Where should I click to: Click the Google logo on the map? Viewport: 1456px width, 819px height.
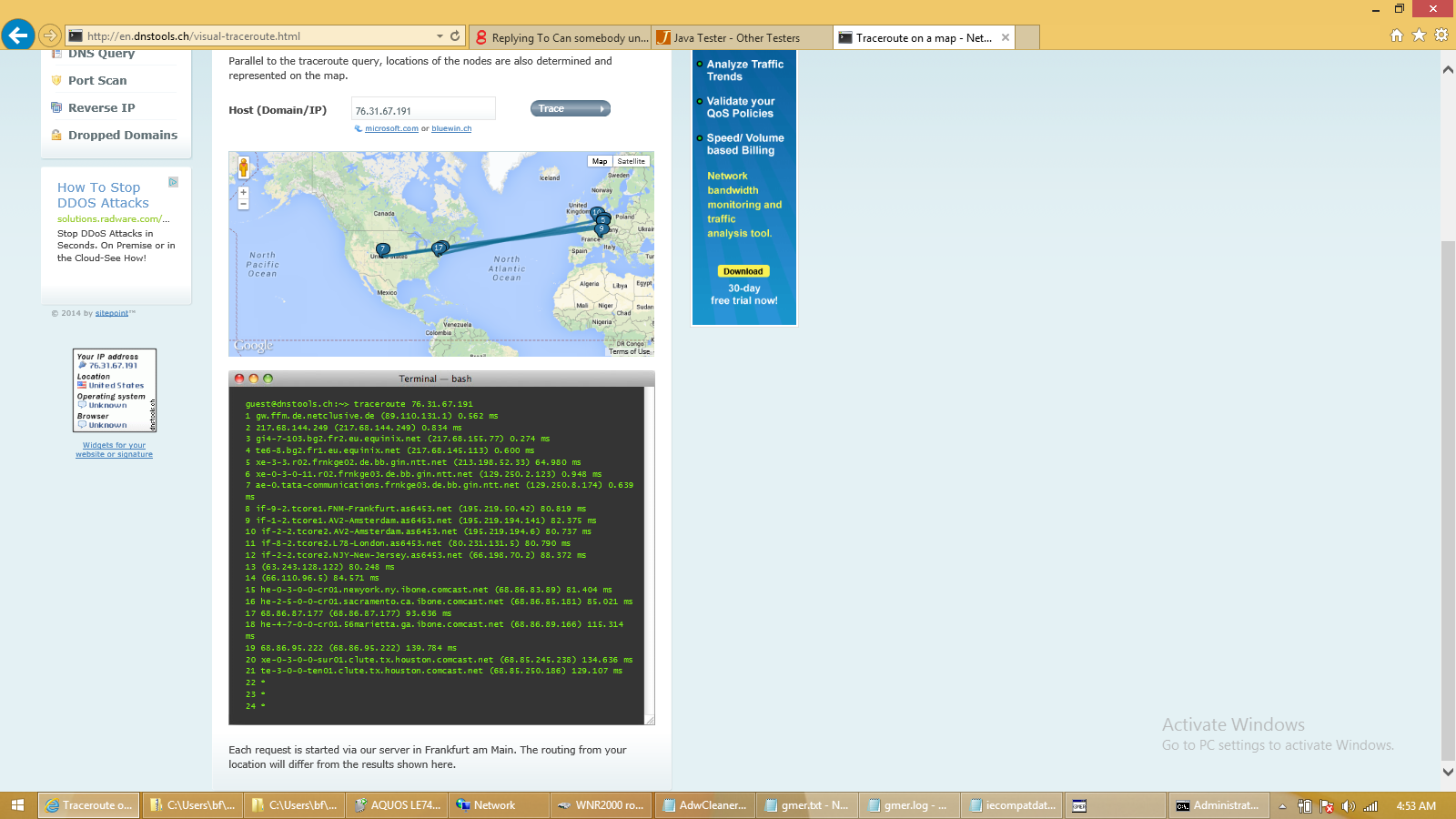(253, 345)
